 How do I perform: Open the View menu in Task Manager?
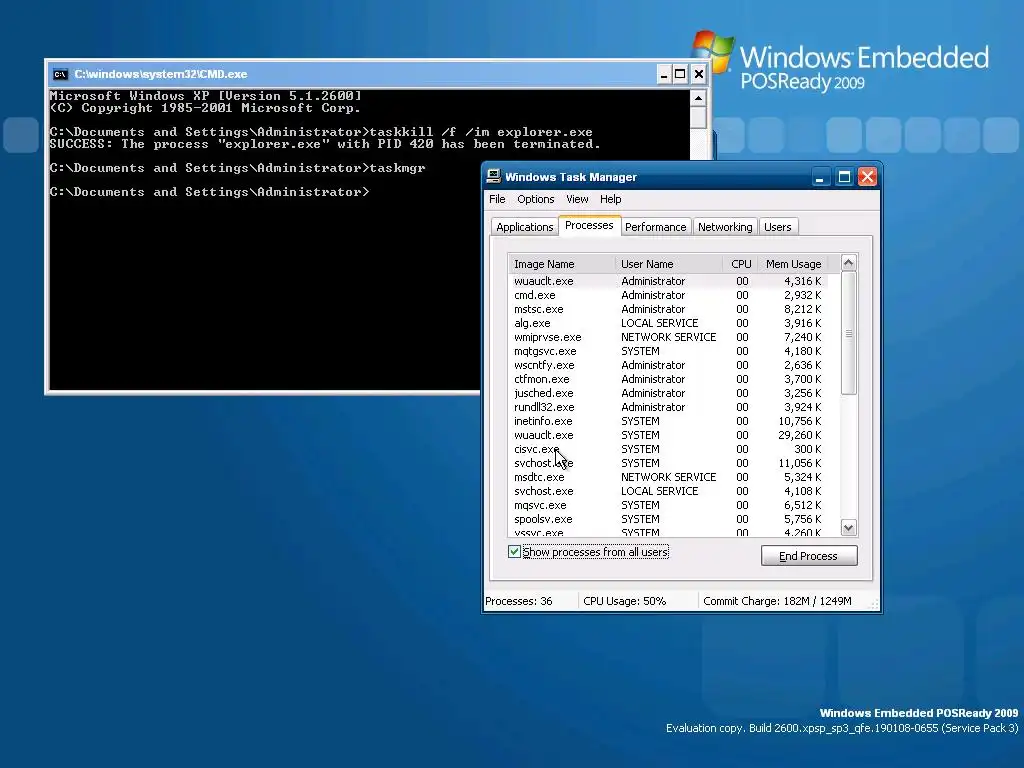(x=577, y=199)
